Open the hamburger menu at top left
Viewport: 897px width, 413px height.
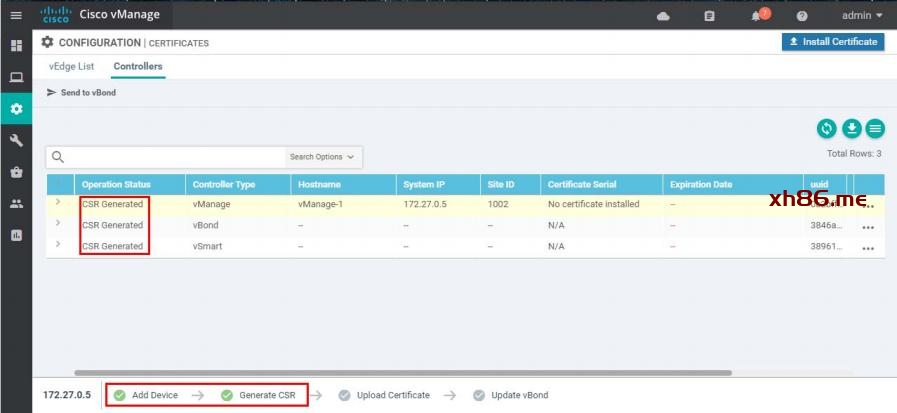point(15,15)
